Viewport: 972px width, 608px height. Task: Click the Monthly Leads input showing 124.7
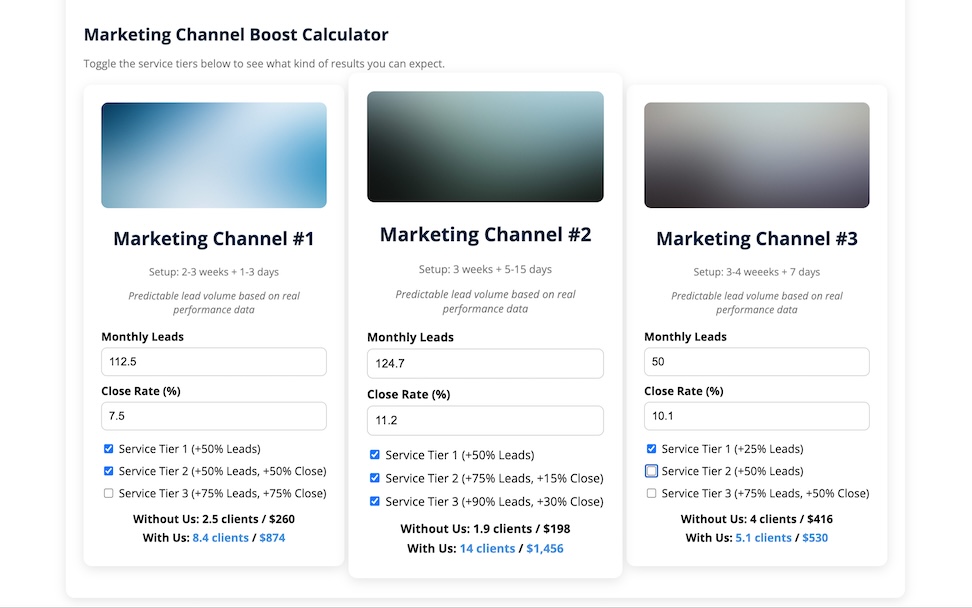pos(485,364)
